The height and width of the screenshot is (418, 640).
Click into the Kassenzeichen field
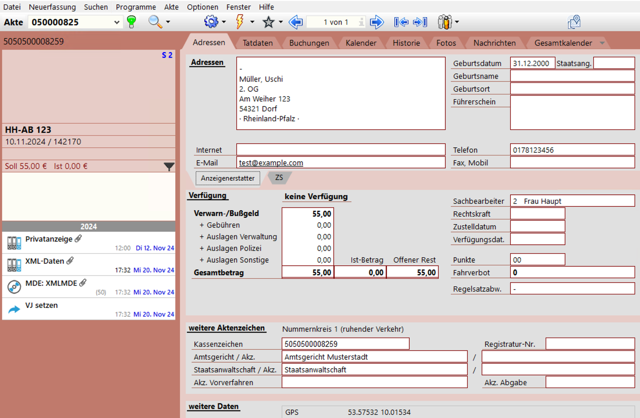[x=345, y=344]
